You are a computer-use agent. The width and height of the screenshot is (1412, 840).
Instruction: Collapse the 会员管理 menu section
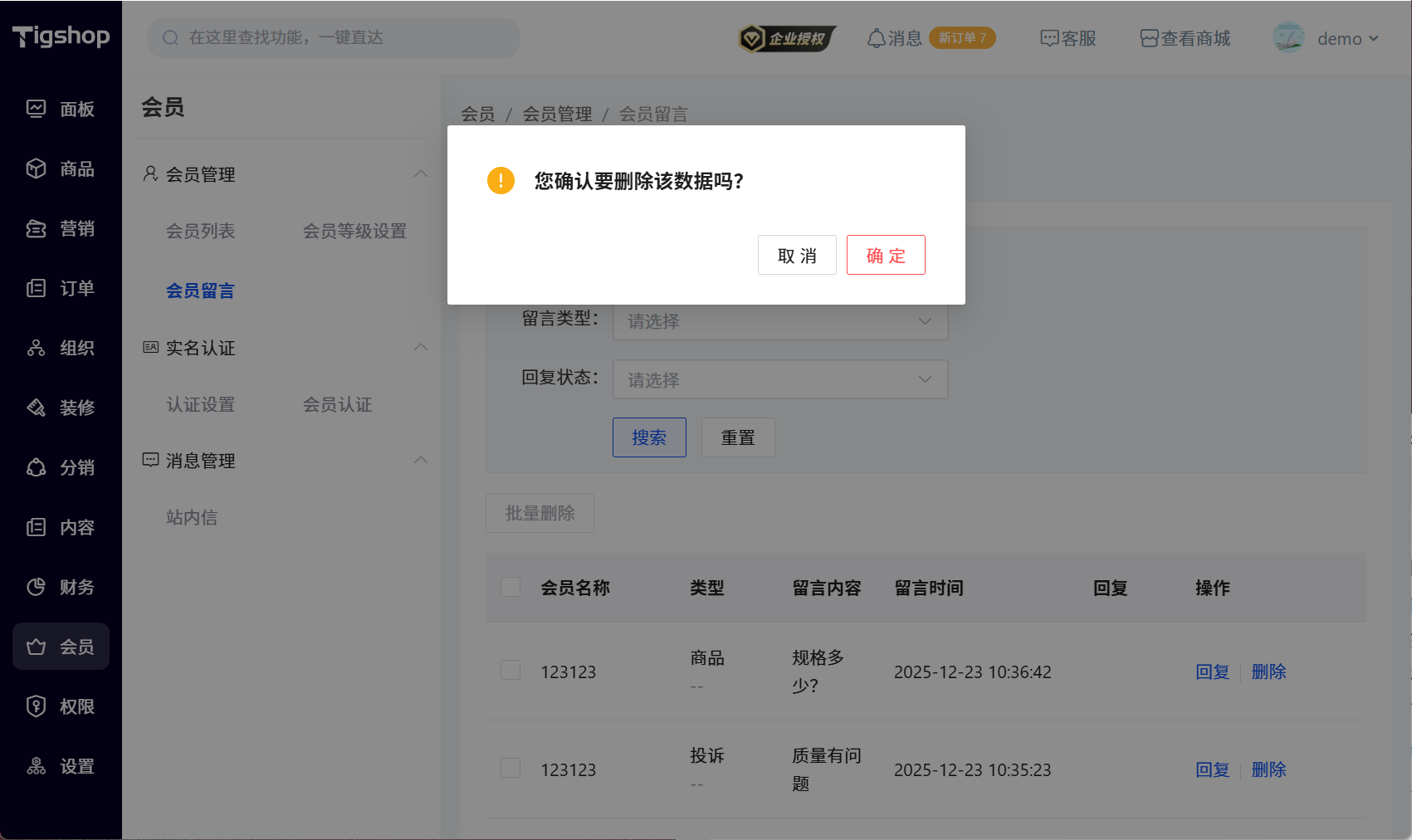421,174
